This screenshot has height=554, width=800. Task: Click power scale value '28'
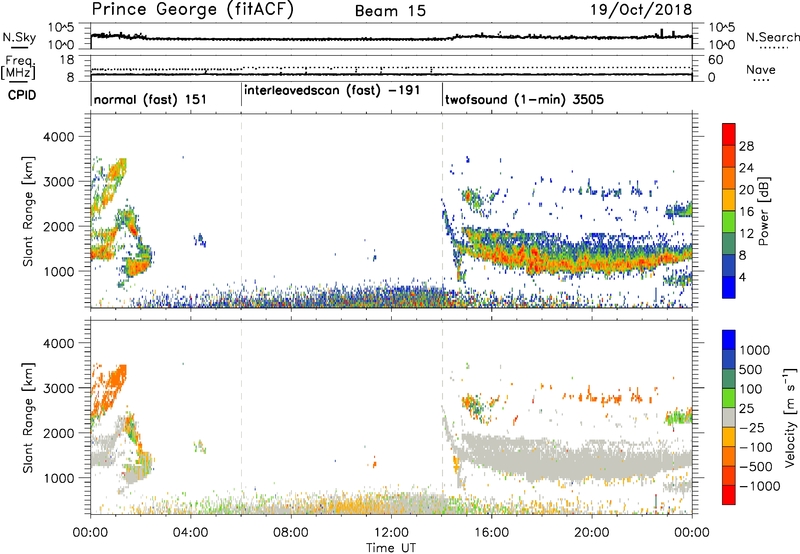tap(746, 146)
